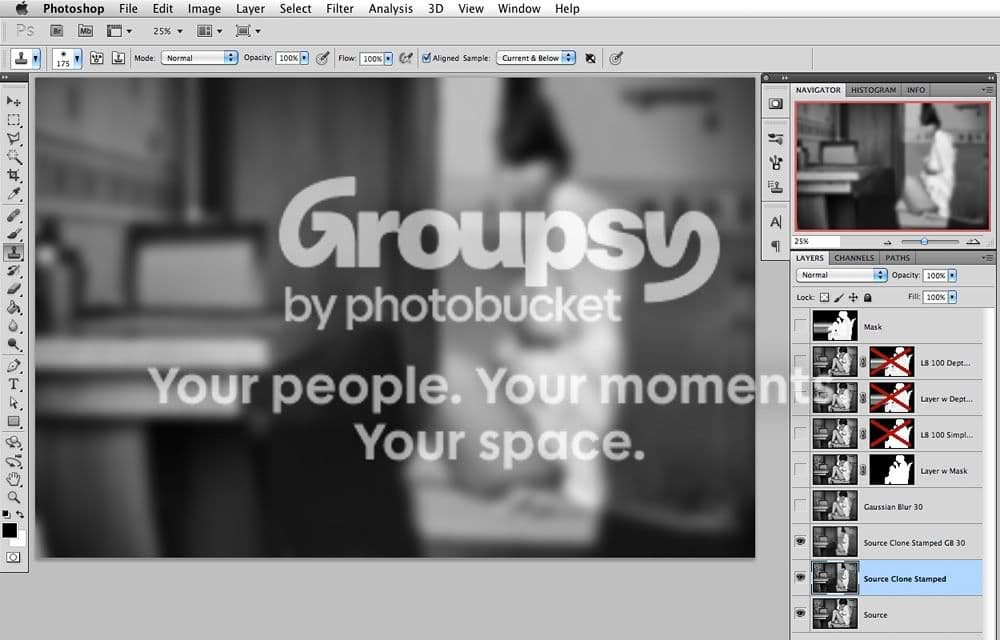Viewport: 1000px width, 640px height.
Task: Open the Layer menu
Action: (250, 8)
